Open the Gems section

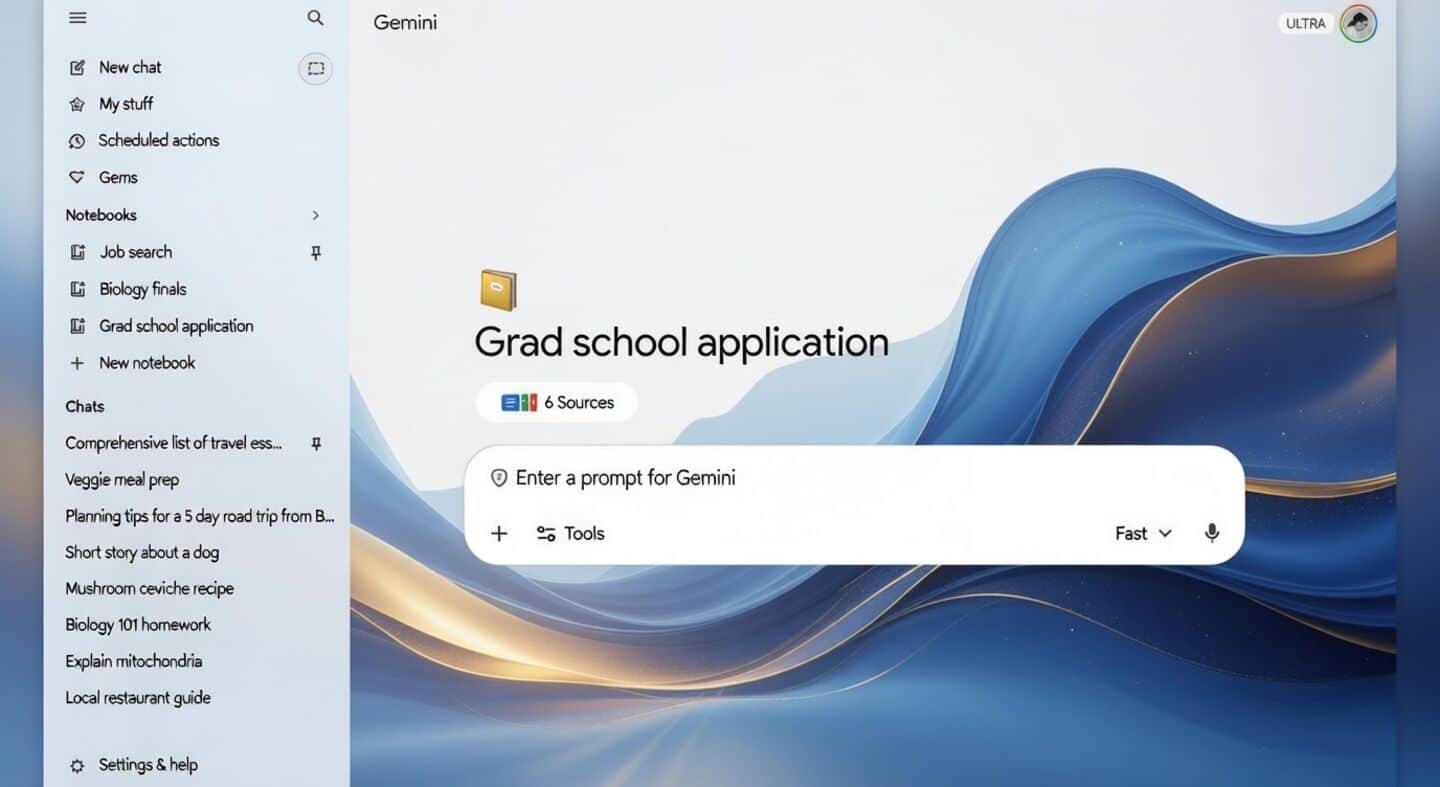(x=117, y=177)
